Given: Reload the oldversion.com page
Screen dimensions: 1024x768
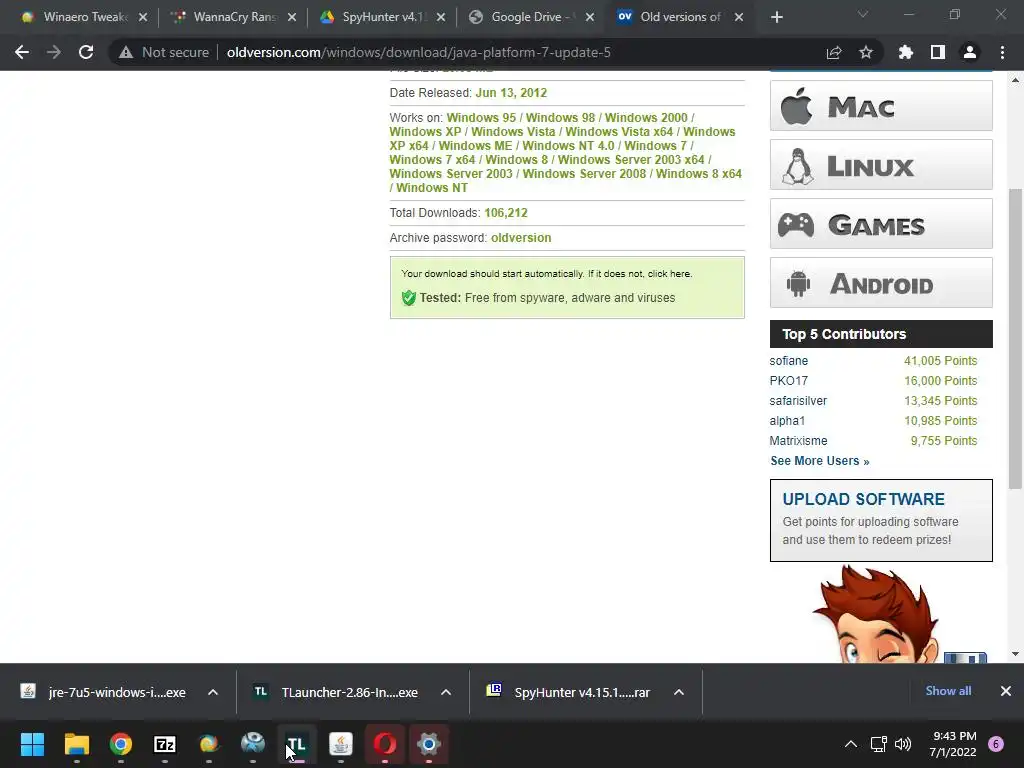Looking at the screenshot, I should pos(86,52).
